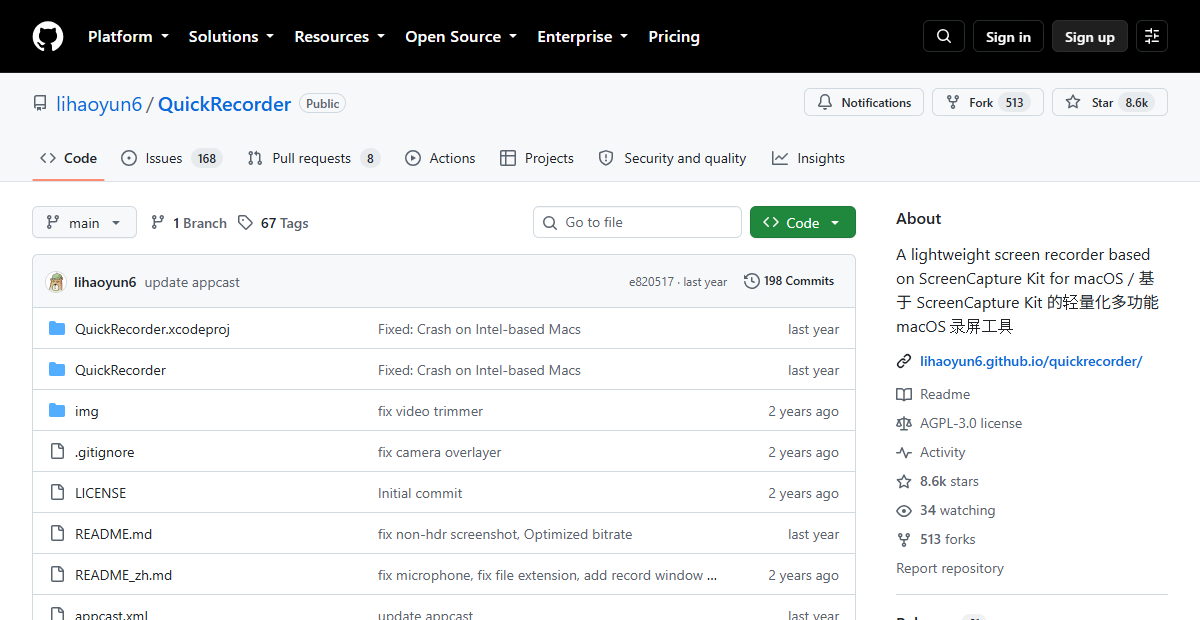This screenshot has width=1200, height=620.
Task: Expand the Platform menu
Action: pos(128,37)
